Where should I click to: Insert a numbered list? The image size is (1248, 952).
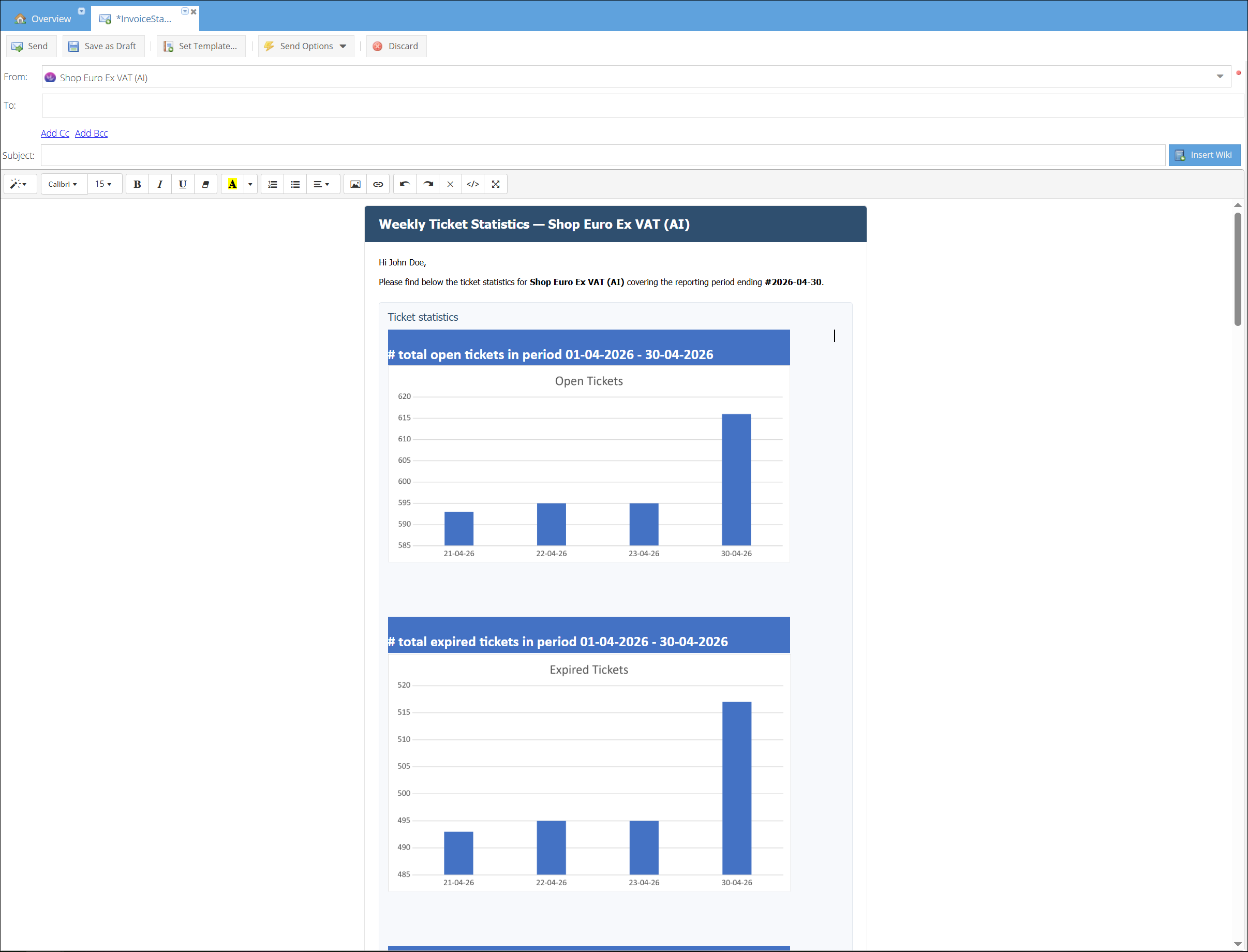click(x=273, y=184)
